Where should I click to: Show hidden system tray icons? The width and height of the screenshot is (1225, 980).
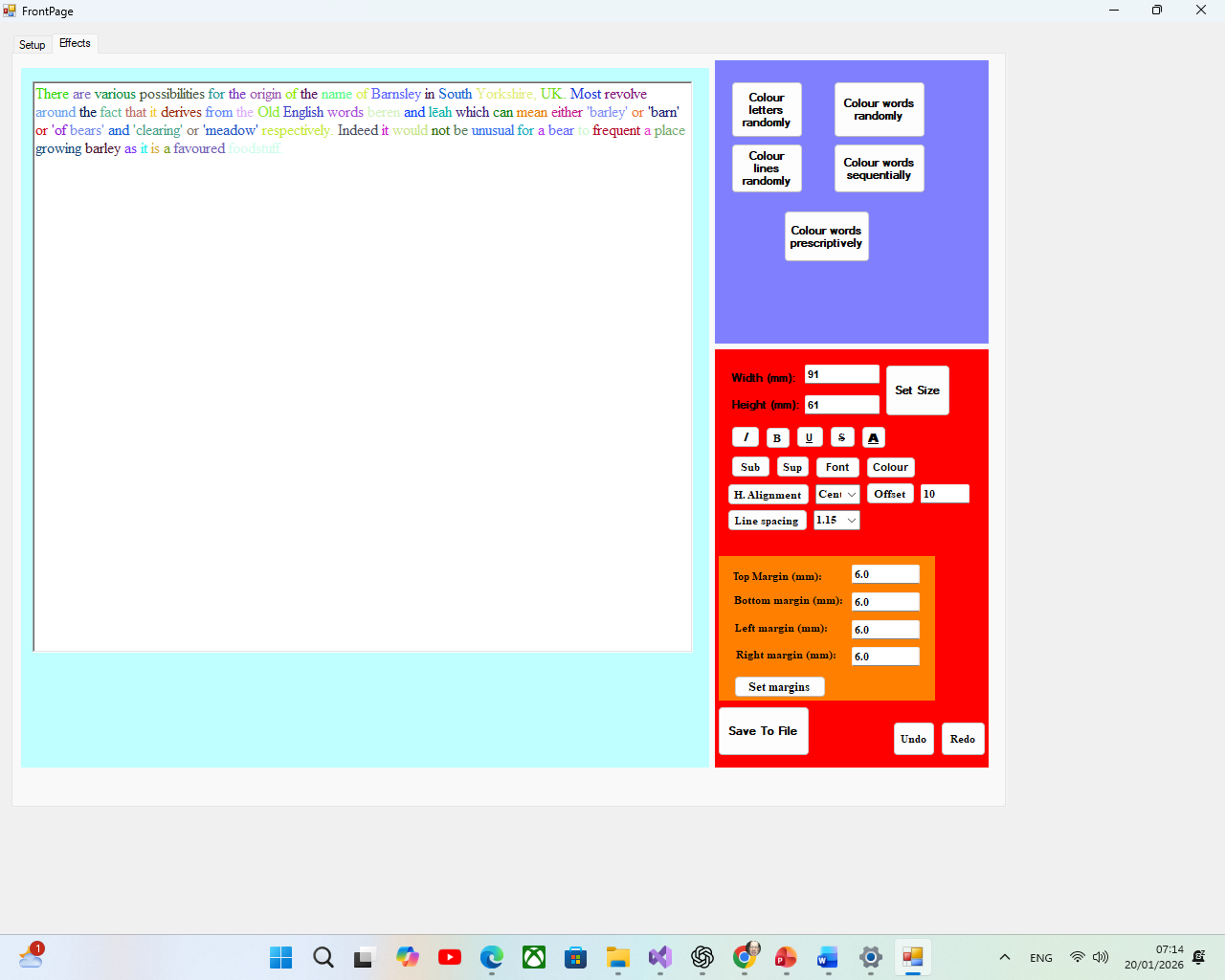[1005, 957]
